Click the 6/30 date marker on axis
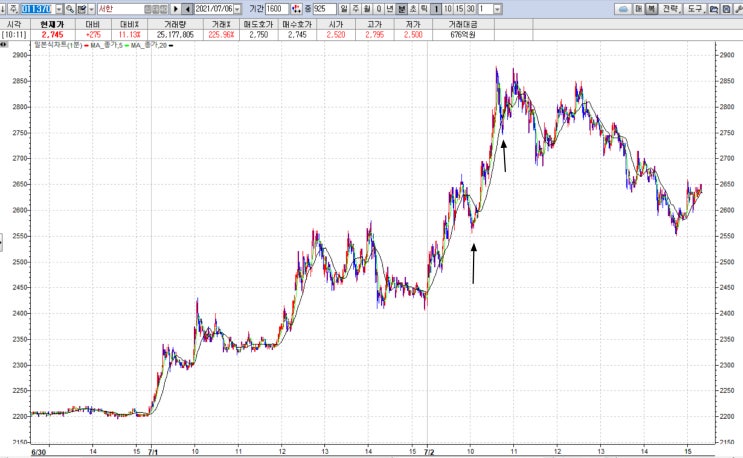Image resolution: width=743 pixels, height=458 pixels. 38,452
